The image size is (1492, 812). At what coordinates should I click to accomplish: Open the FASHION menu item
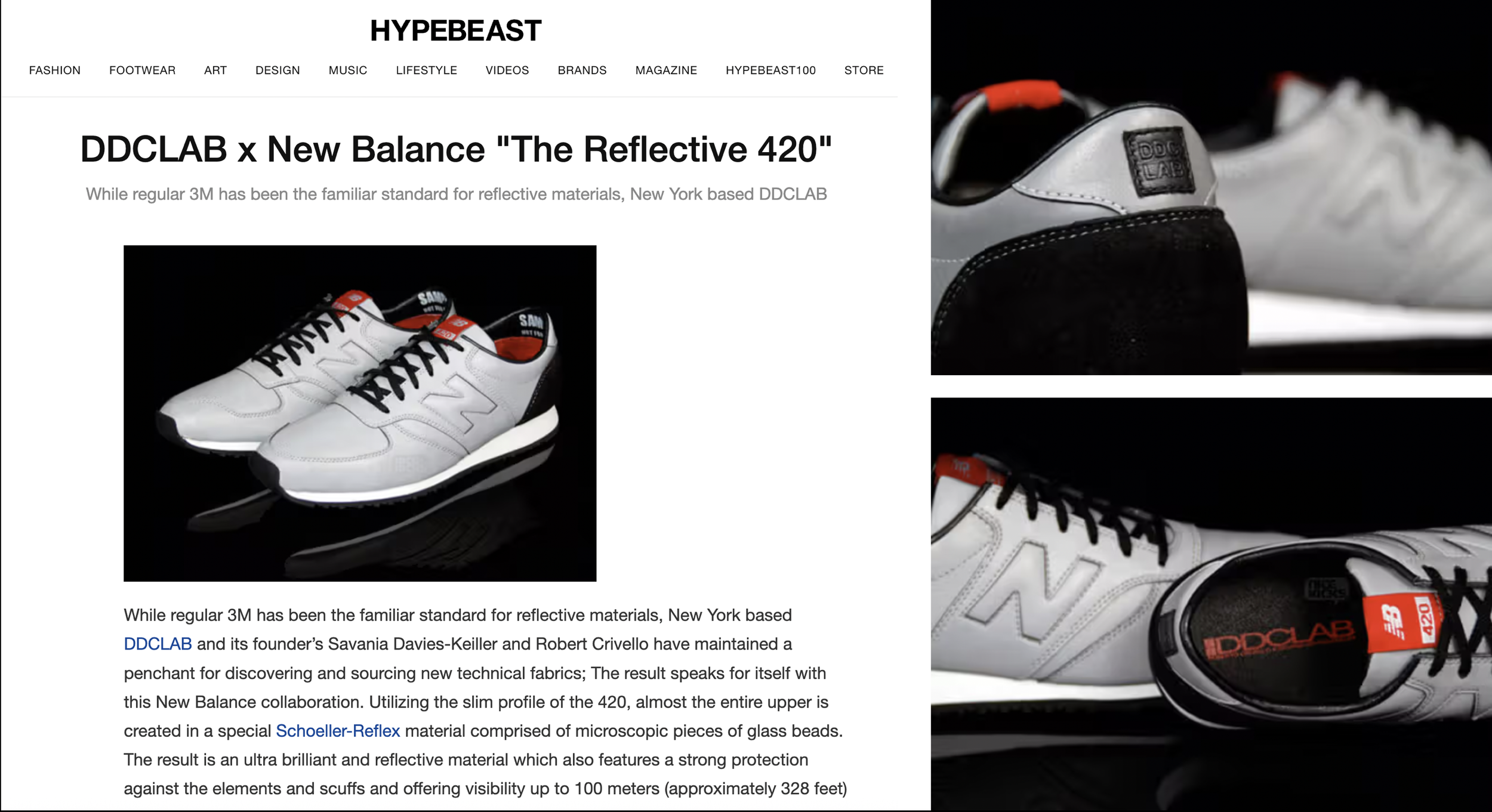tap(55, 70)
